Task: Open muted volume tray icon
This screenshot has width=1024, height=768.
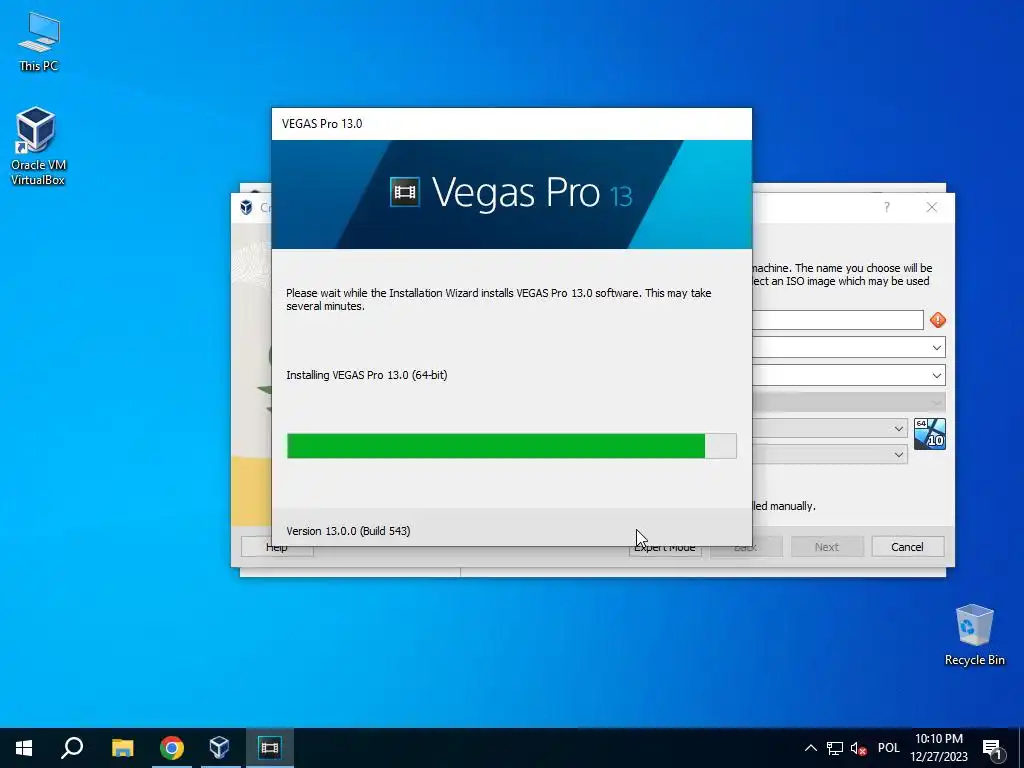Action: click(x=858, y=748)
